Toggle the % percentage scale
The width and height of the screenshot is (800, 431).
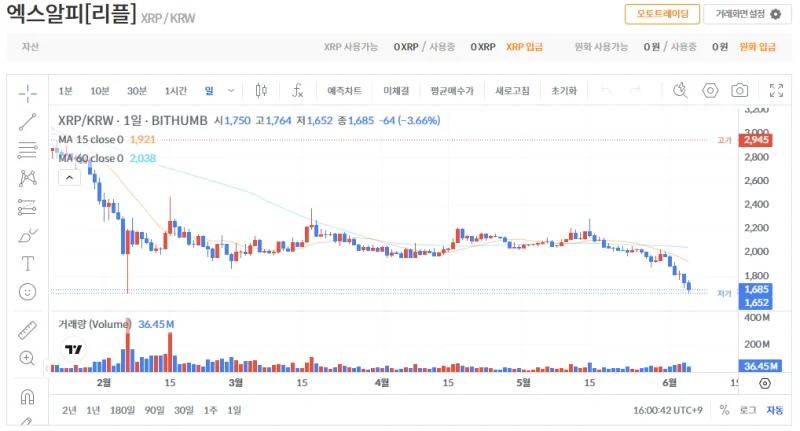point(724,410)
